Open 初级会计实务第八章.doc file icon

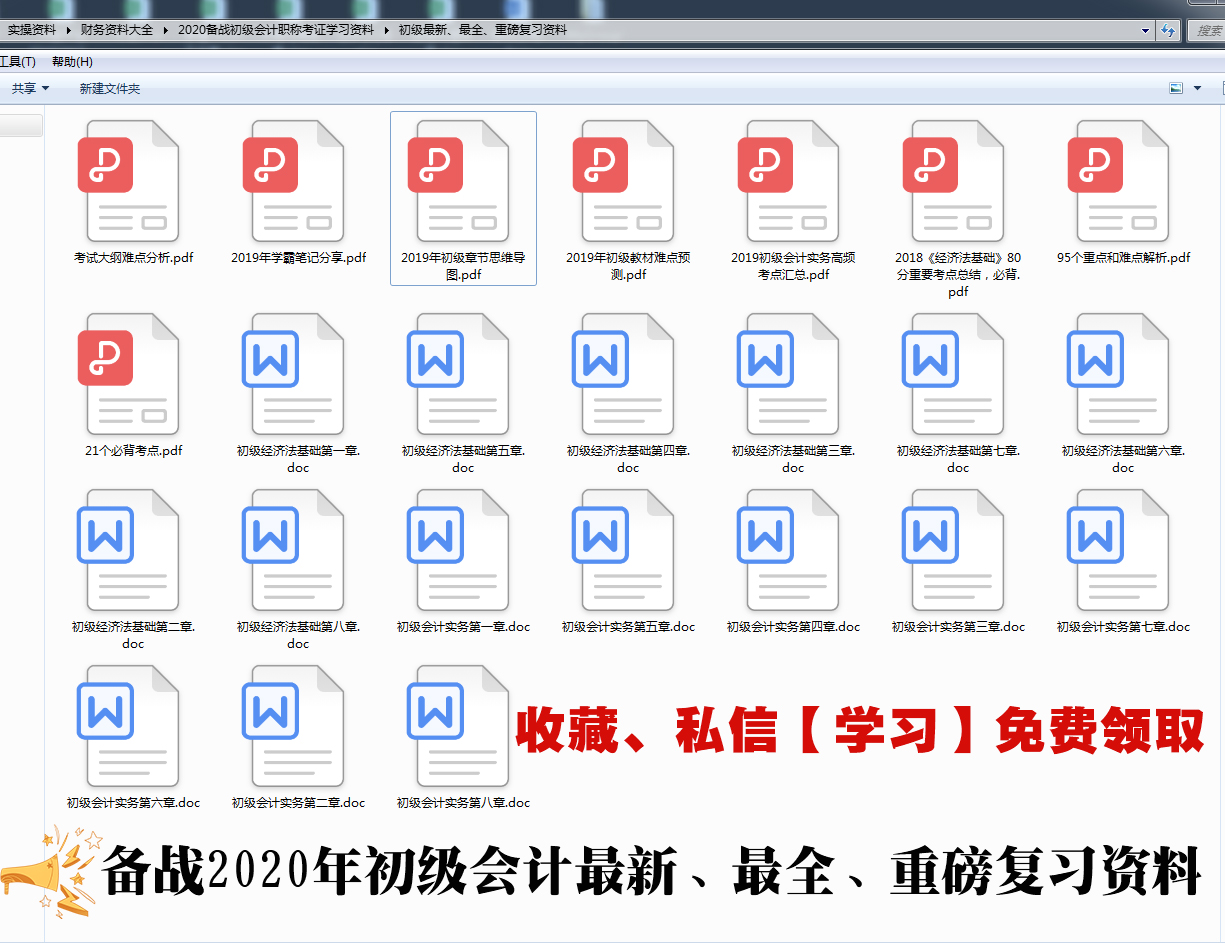click(462, 725)
